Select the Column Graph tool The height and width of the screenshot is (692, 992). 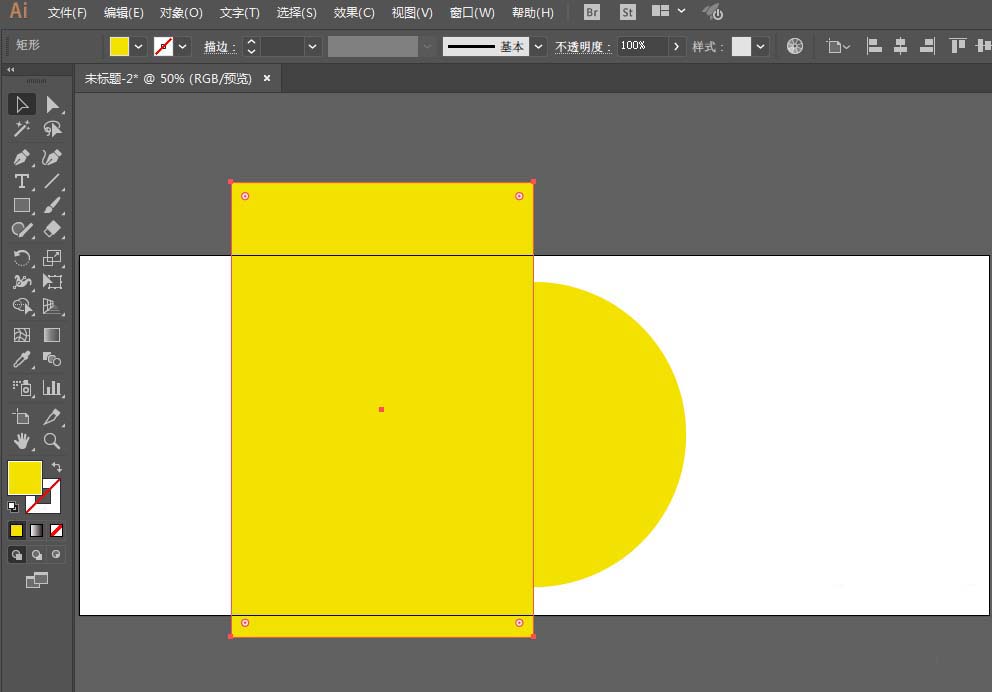(53, 388)
